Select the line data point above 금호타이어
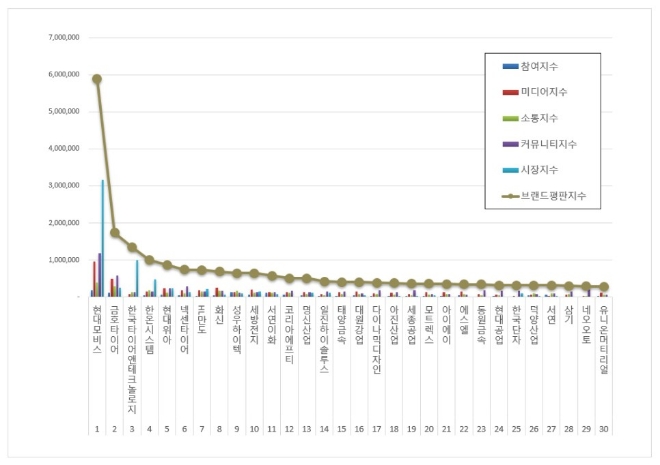Viewport: 660px width, 465px height. pos(115,232)
